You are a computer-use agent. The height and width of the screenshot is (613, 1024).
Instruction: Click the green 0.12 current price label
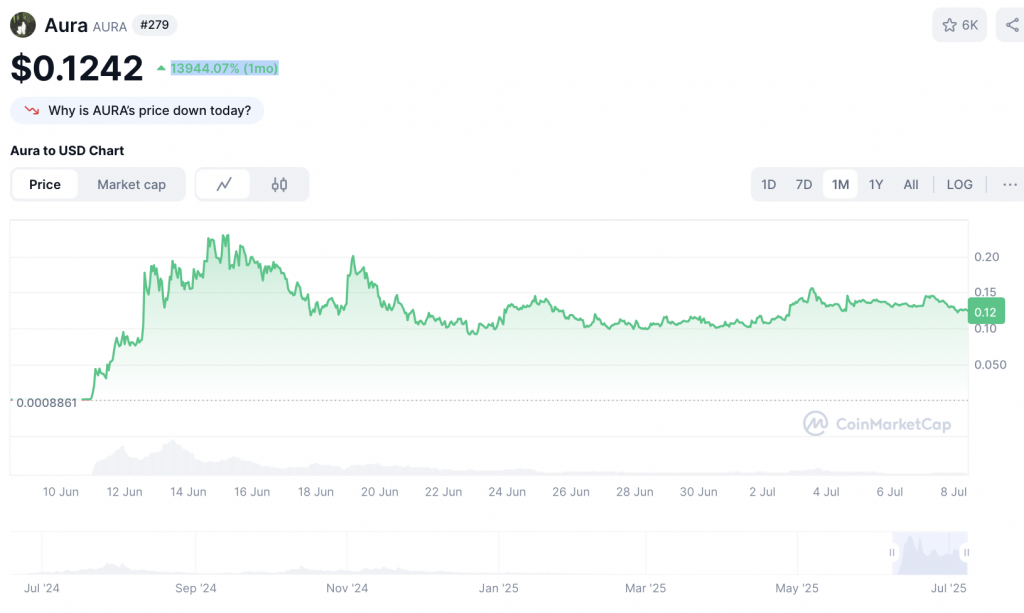point(985,311)
